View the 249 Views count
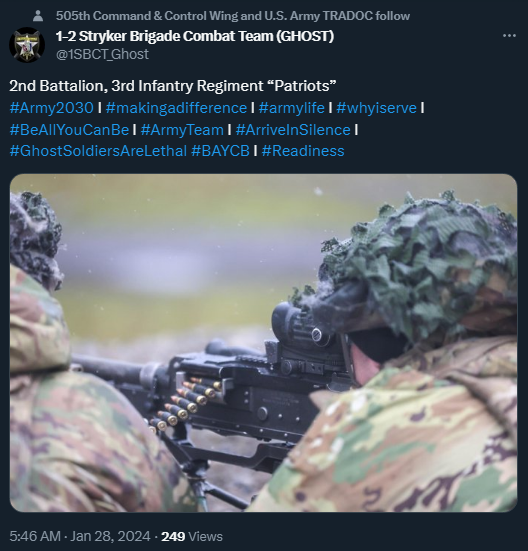Viewport: 528px width, 551px height. 192,537
